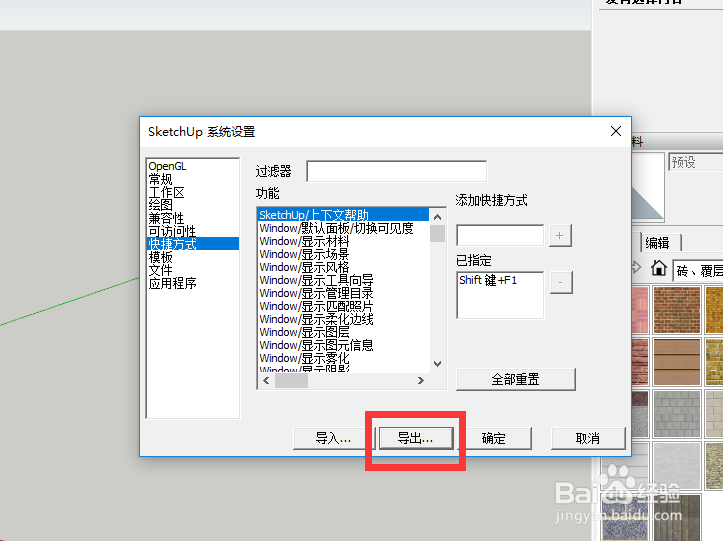Select OpenGL in the settings category list
The height and width of the screenshot is (541, 723).
pyautogui.click(x=167, y=166)
